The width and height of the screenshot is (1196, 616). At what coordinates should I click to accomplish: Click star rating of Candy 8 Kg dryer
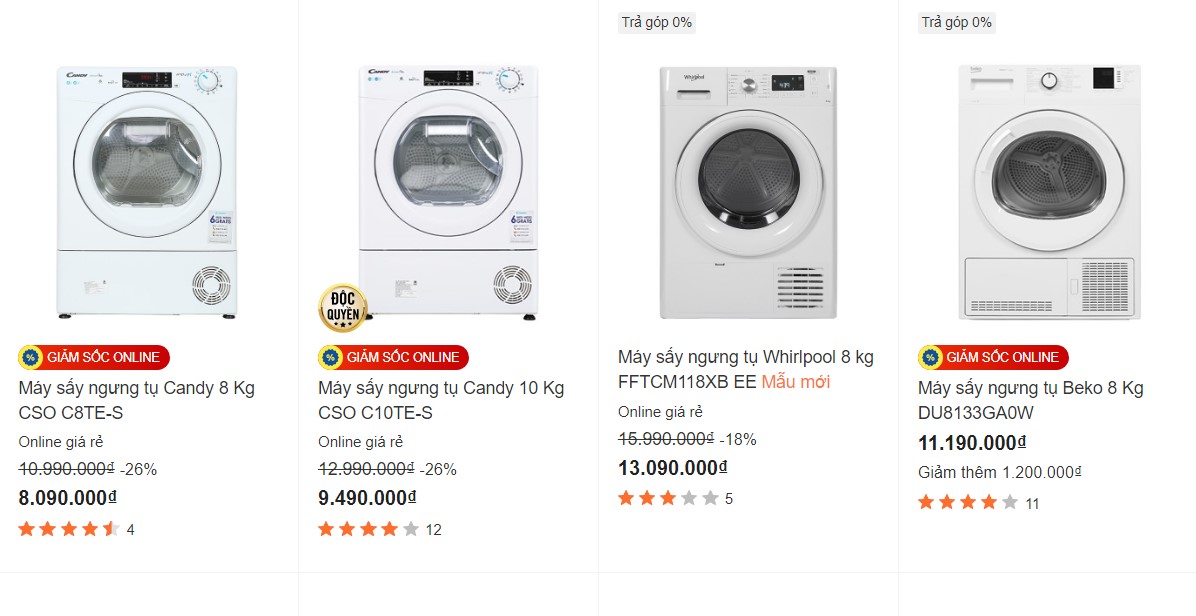(x=69, y=529)
